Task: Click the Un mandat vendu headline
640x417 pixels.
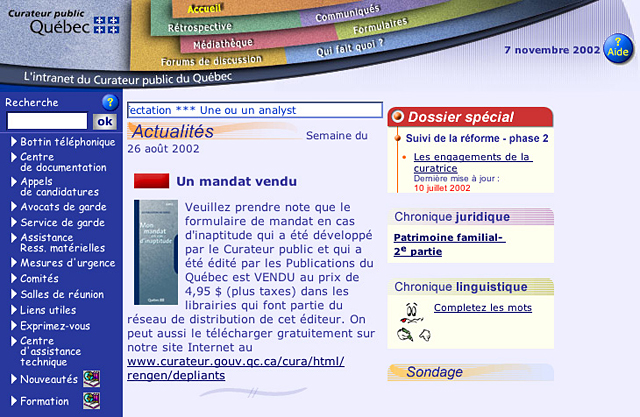Action: (x=236, y=181)
